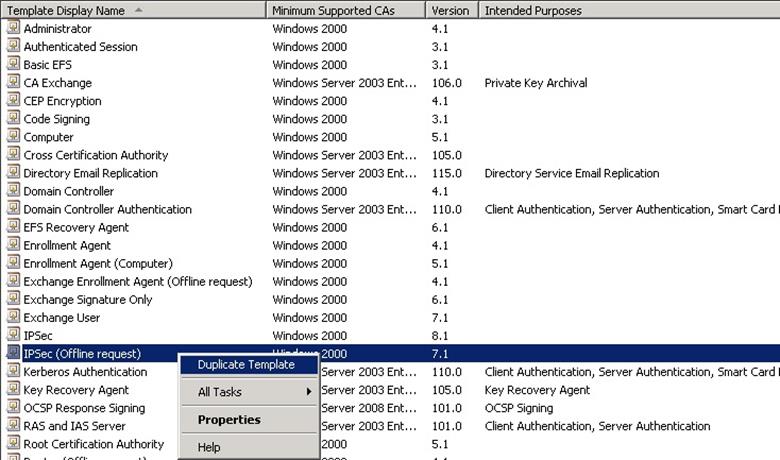Sort by Version column header

(452, 10)
